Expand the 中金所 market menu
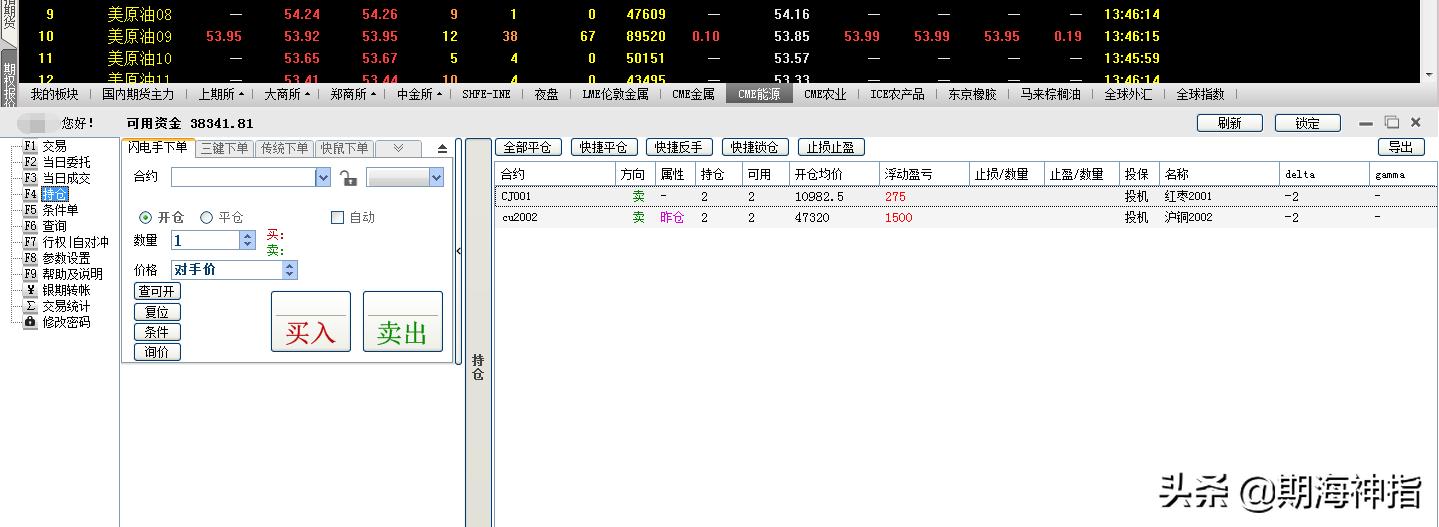The height and width of the screenshot is (527, 1439). 419,94
